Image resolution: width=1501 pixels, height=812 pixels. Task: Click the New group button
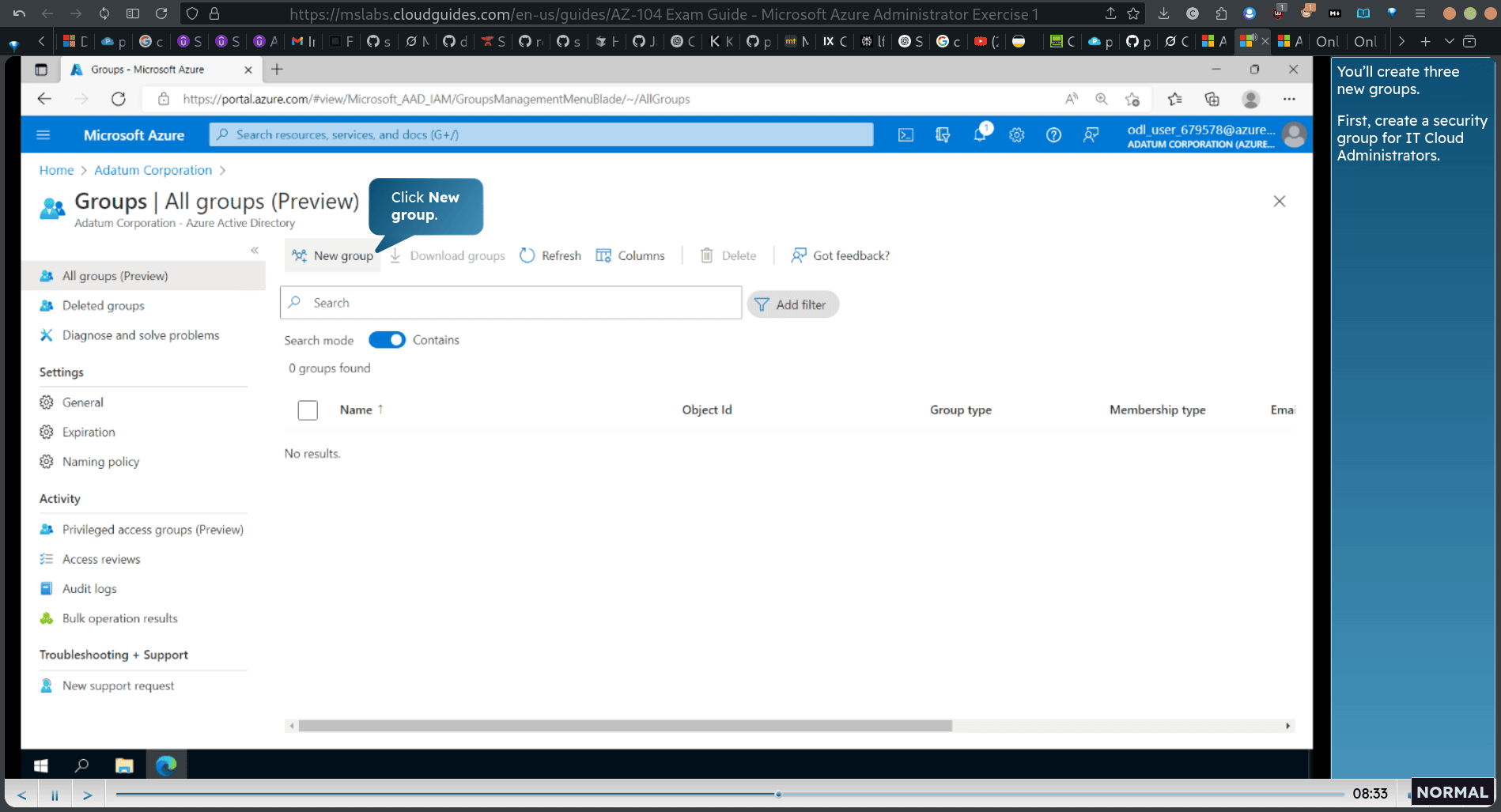pos(332,255)
